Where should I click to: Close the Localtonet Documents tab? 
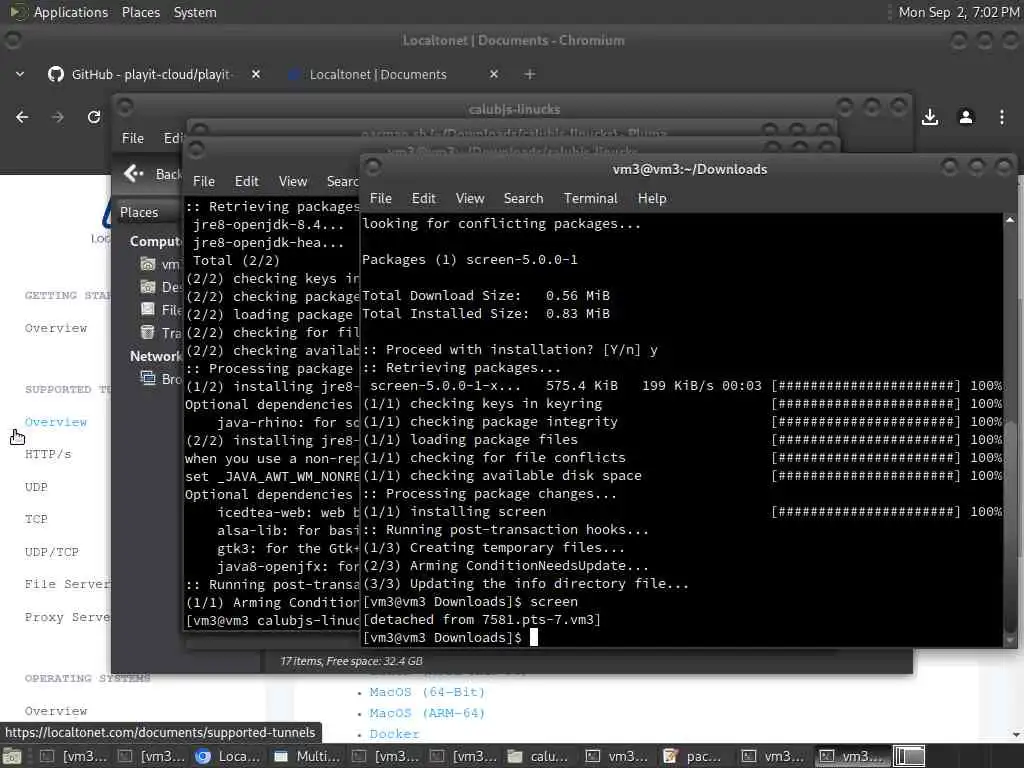[x=494, y=74]
